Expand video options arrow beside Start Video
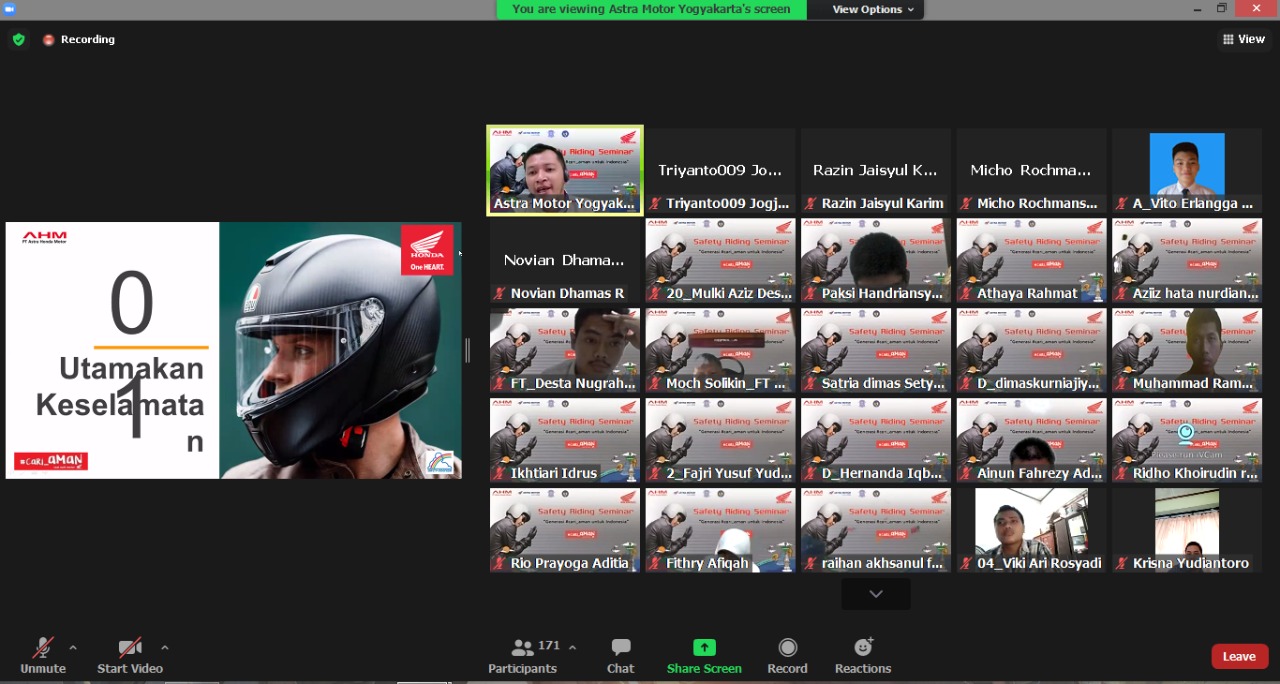This screenshot has width=1280, height=684. [x=165, y=647]
